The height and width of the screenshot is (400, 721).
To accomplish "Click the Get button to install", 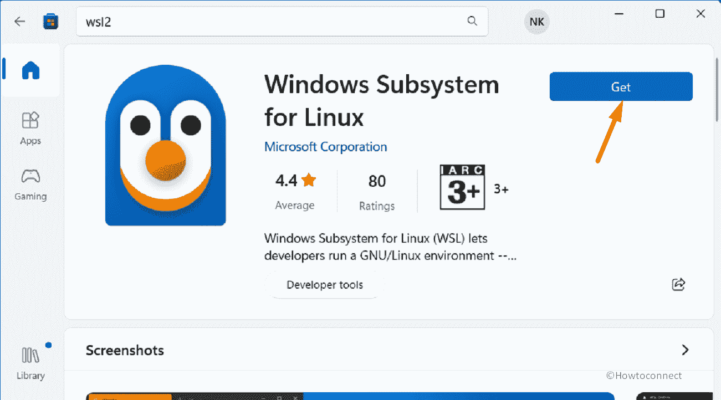I will (x=621, y=86).
